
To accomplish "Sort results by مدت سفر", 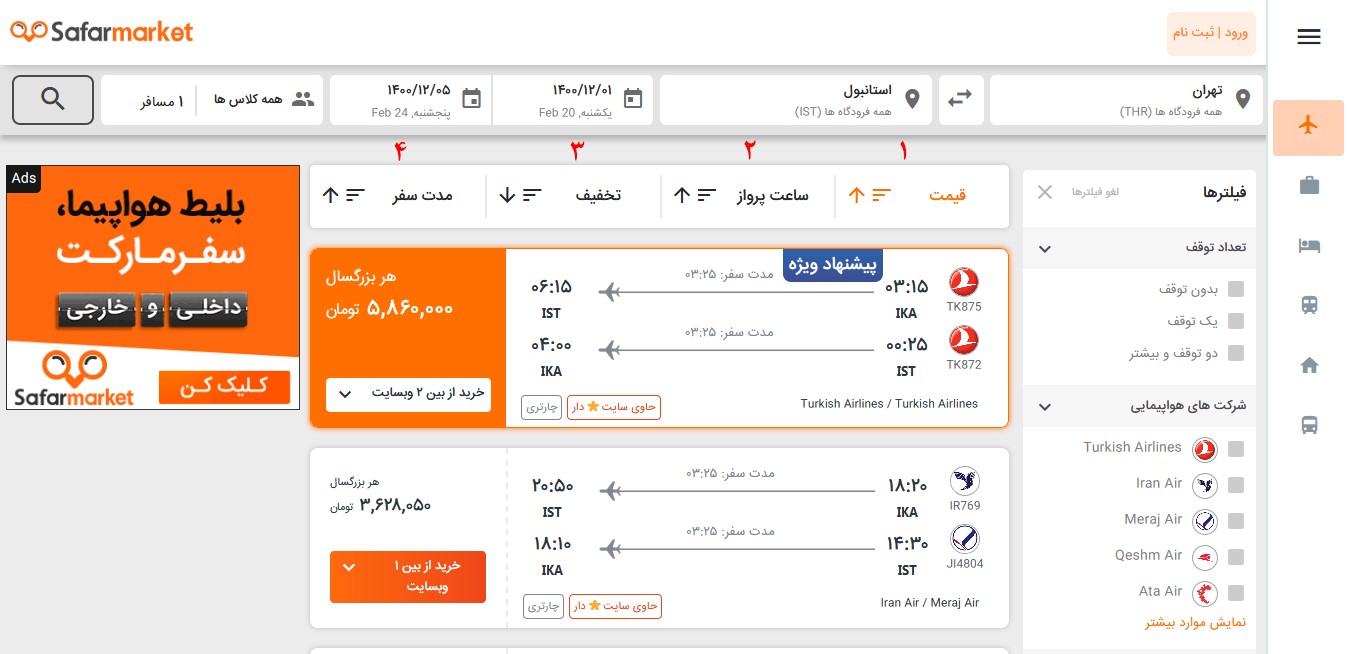I will click(397, 195).
